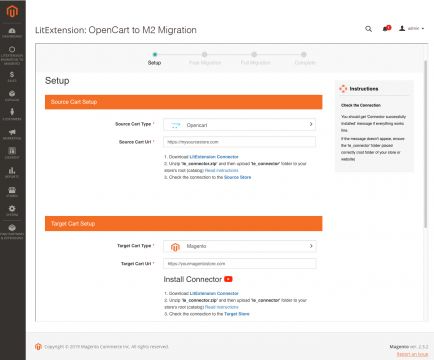This screenshot has width=434, height=360.
Task: Select the Complete step
Action: pos(304,58)
